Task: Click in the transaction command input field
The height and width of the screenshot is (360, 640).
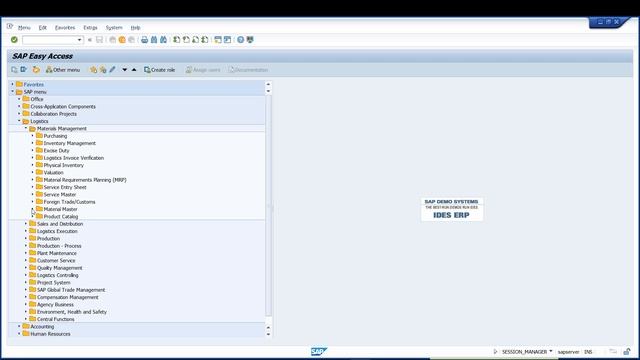Action: [49, 40]
